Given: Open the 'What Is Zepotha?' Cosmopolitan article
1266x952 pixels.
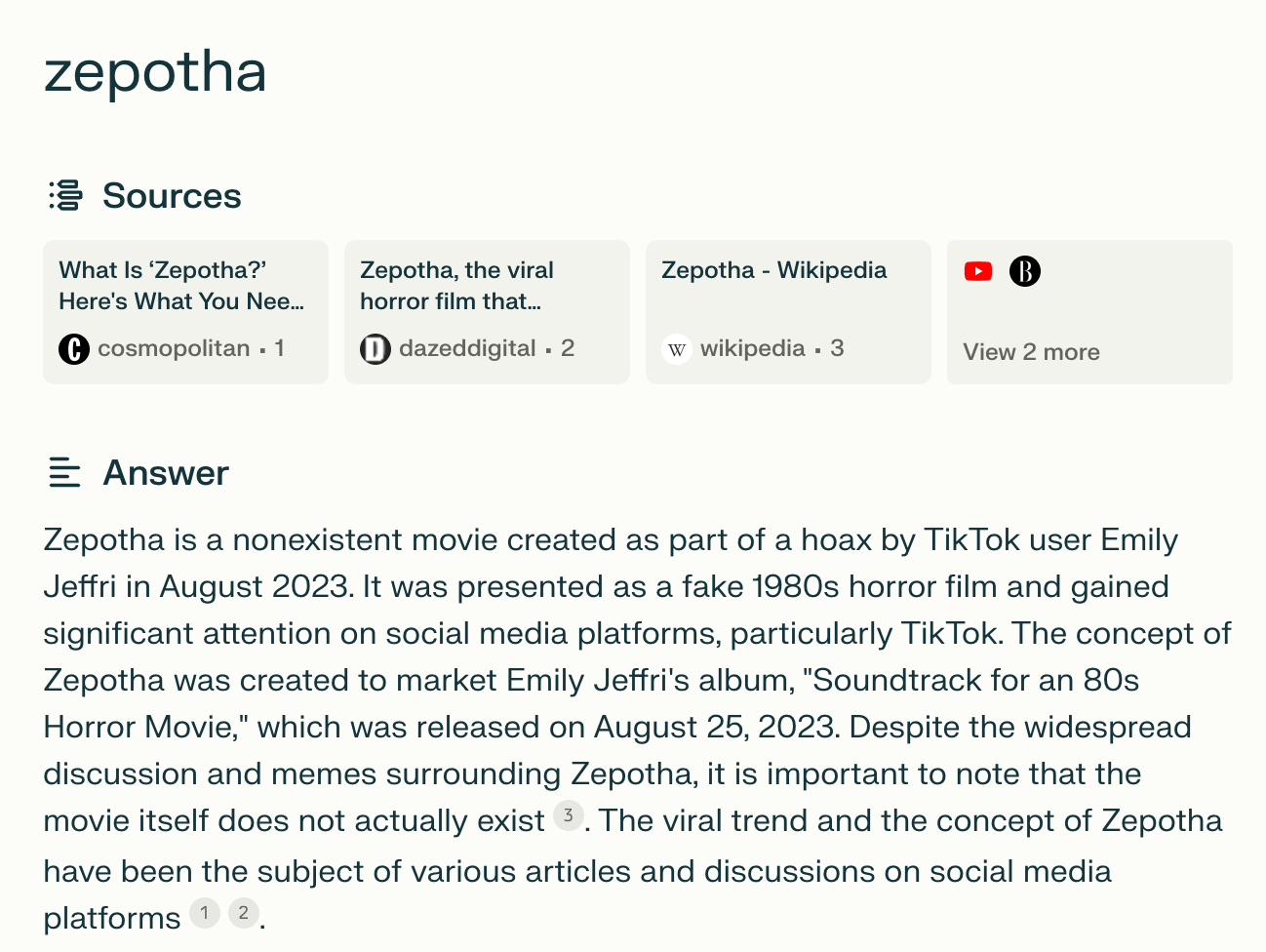Looking at the screenshot, I should pyautogui.click(x=181, y=286).
